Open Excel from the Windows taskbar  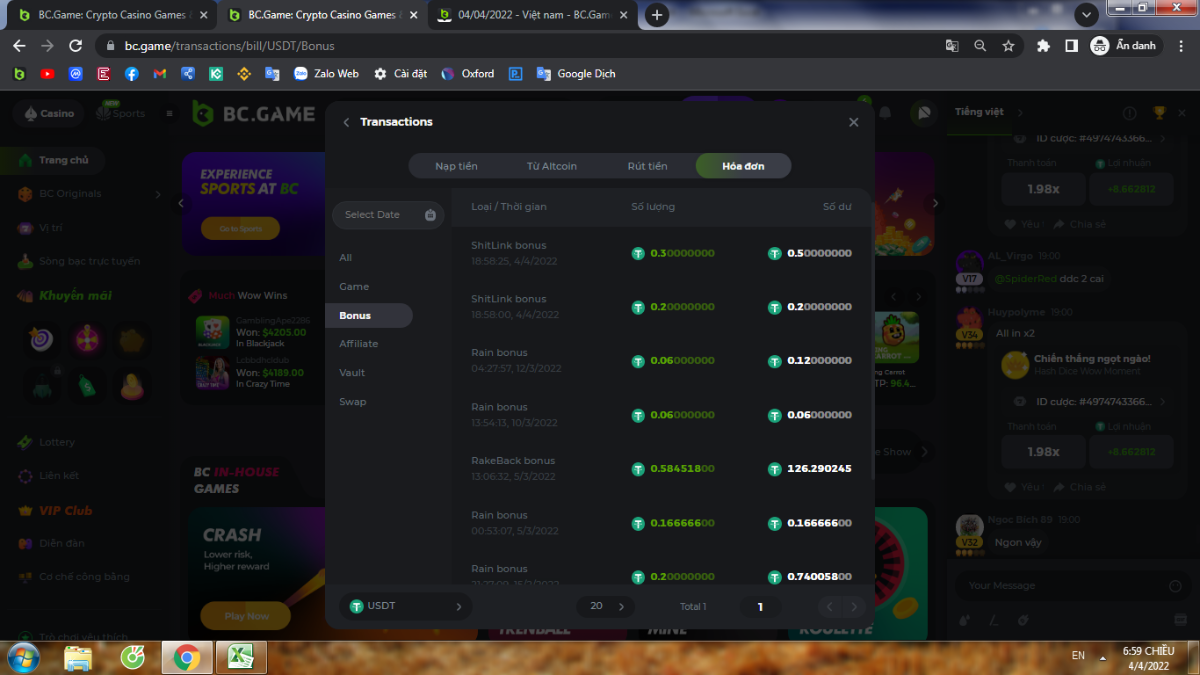[x=238, y=657]
